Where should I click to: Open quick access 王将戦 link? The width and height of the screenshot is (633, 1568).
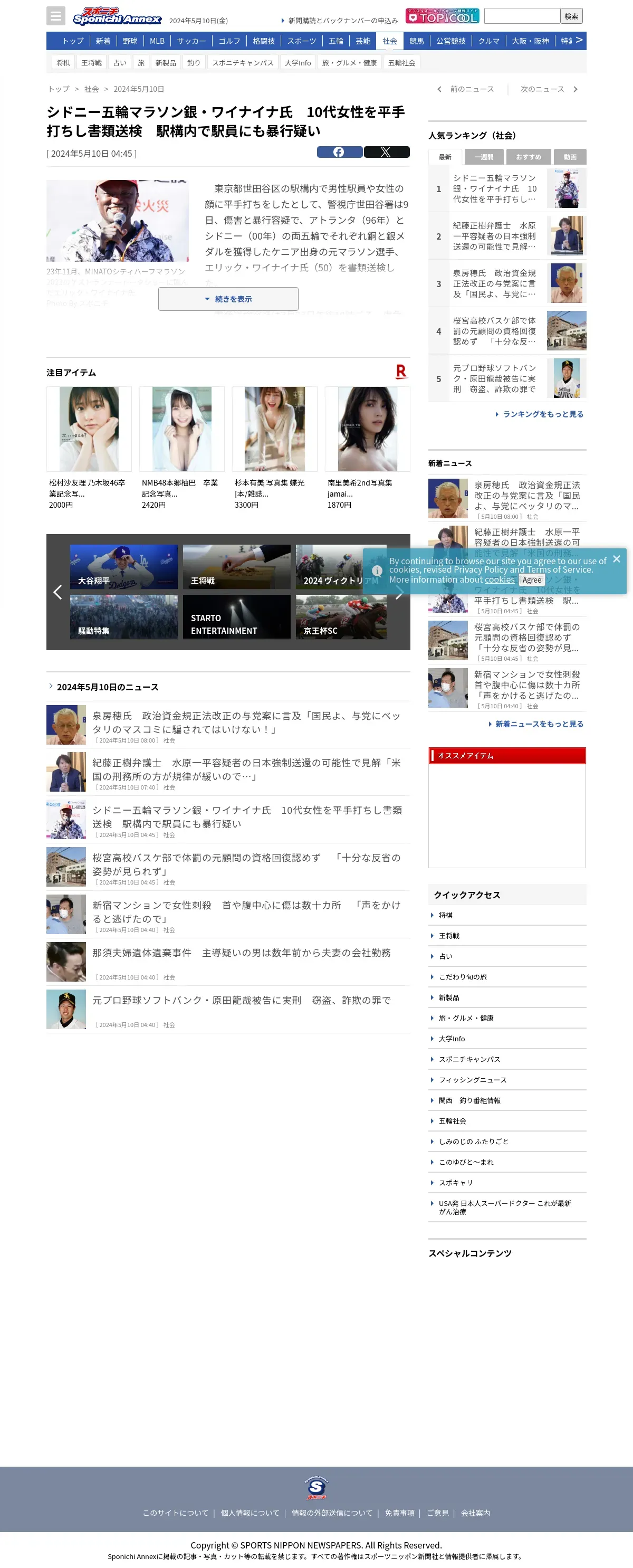(449, 936)
